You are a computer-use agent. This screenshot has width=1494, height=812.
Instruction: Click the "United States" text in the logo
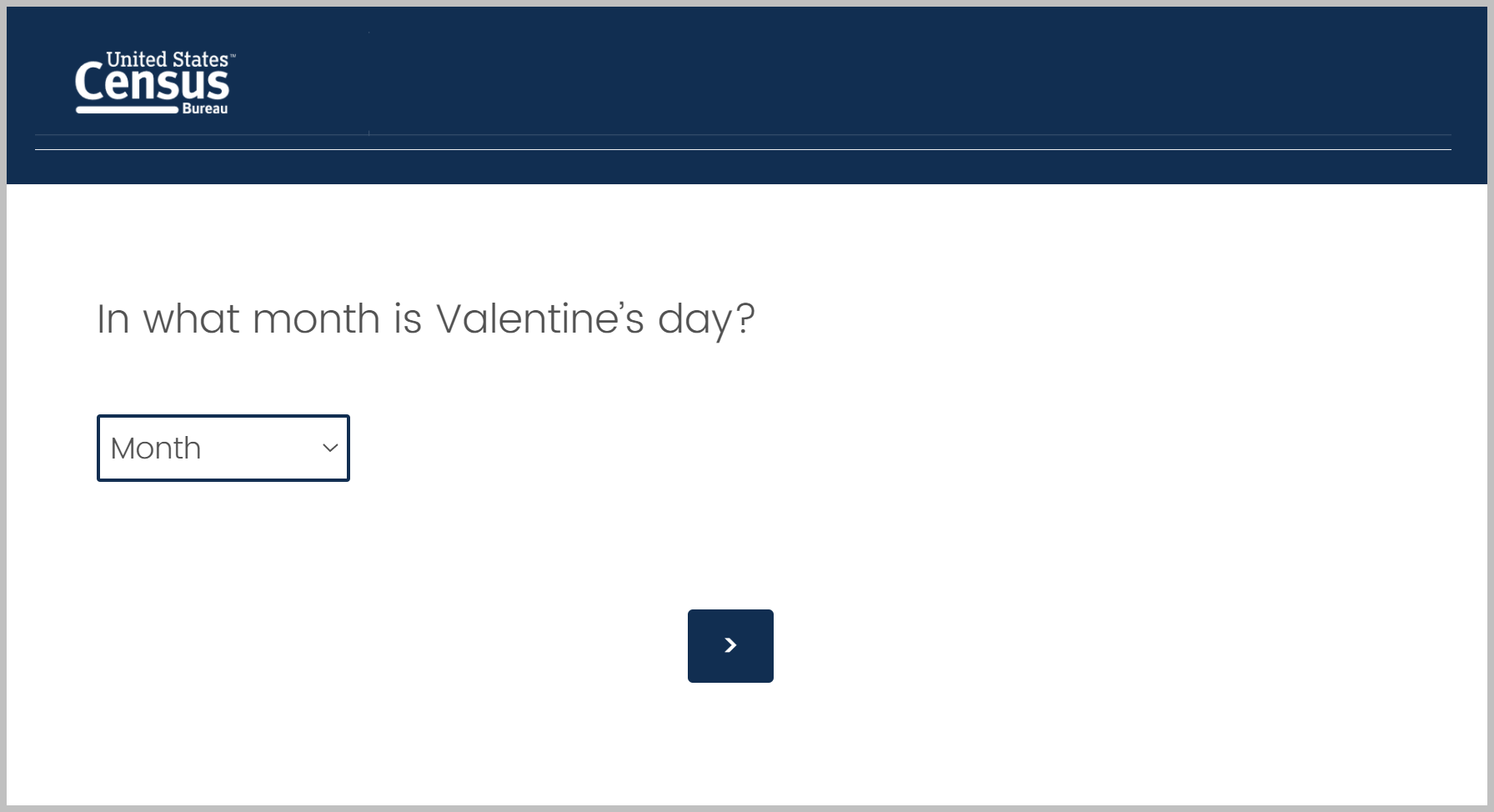(167, 59)
